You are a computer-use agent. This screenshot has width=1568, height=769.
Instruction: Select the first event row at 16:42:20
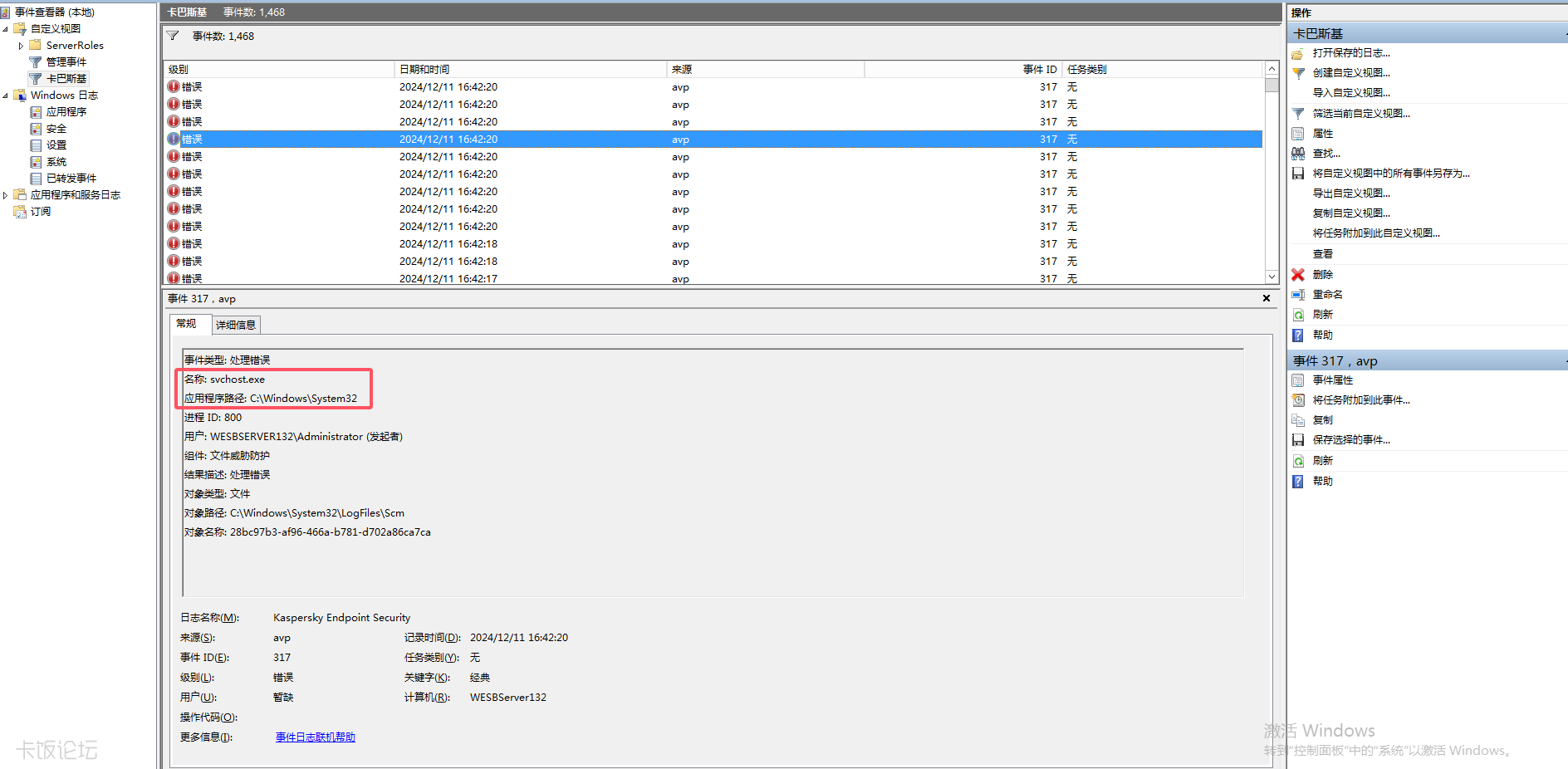pos(713,87)
